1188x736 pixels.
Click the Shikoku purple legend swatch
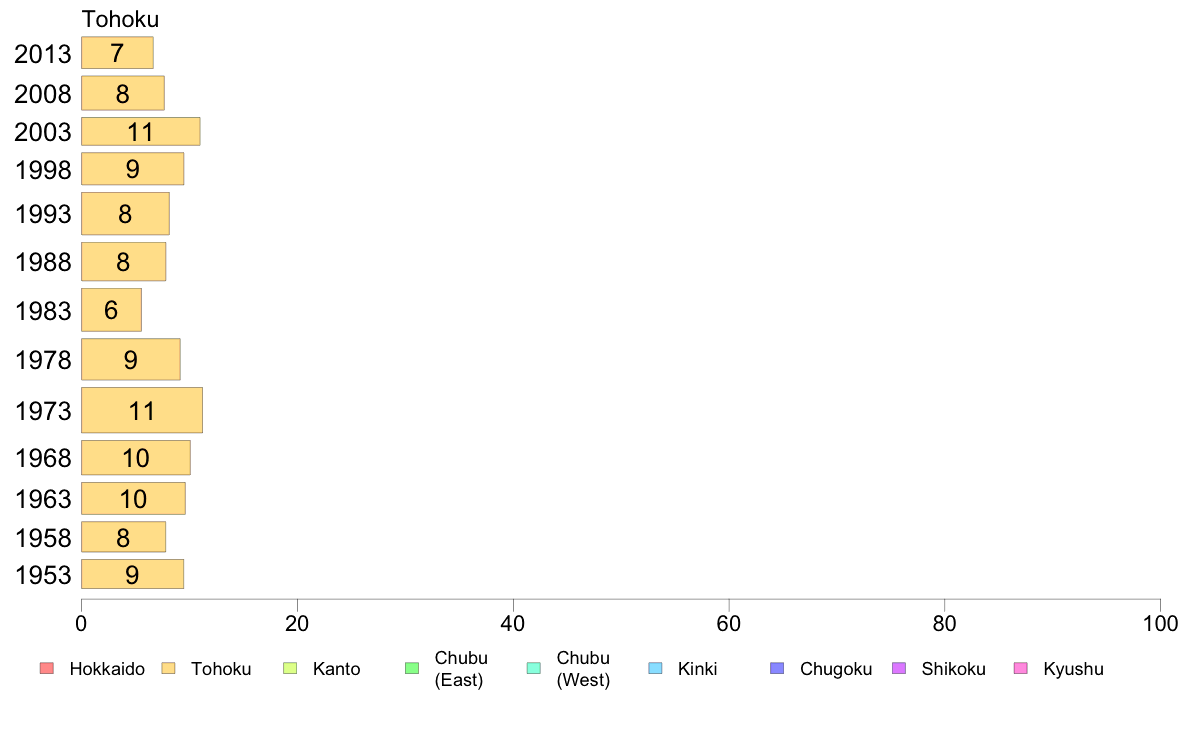tap(899, 669)
